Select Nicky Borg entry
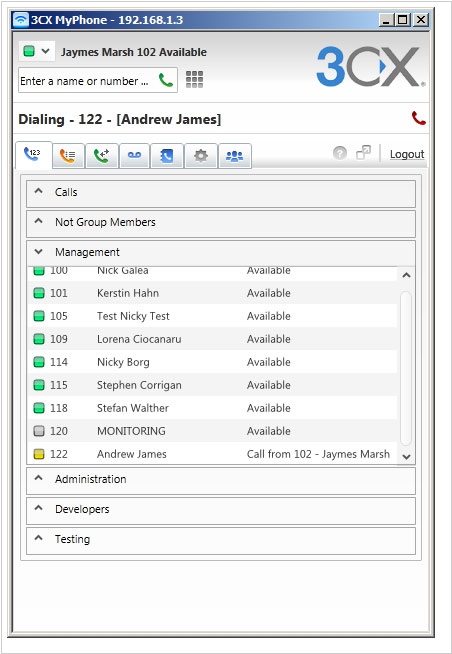The width and height of the screenshot is (452, 654). coord(213,362)
